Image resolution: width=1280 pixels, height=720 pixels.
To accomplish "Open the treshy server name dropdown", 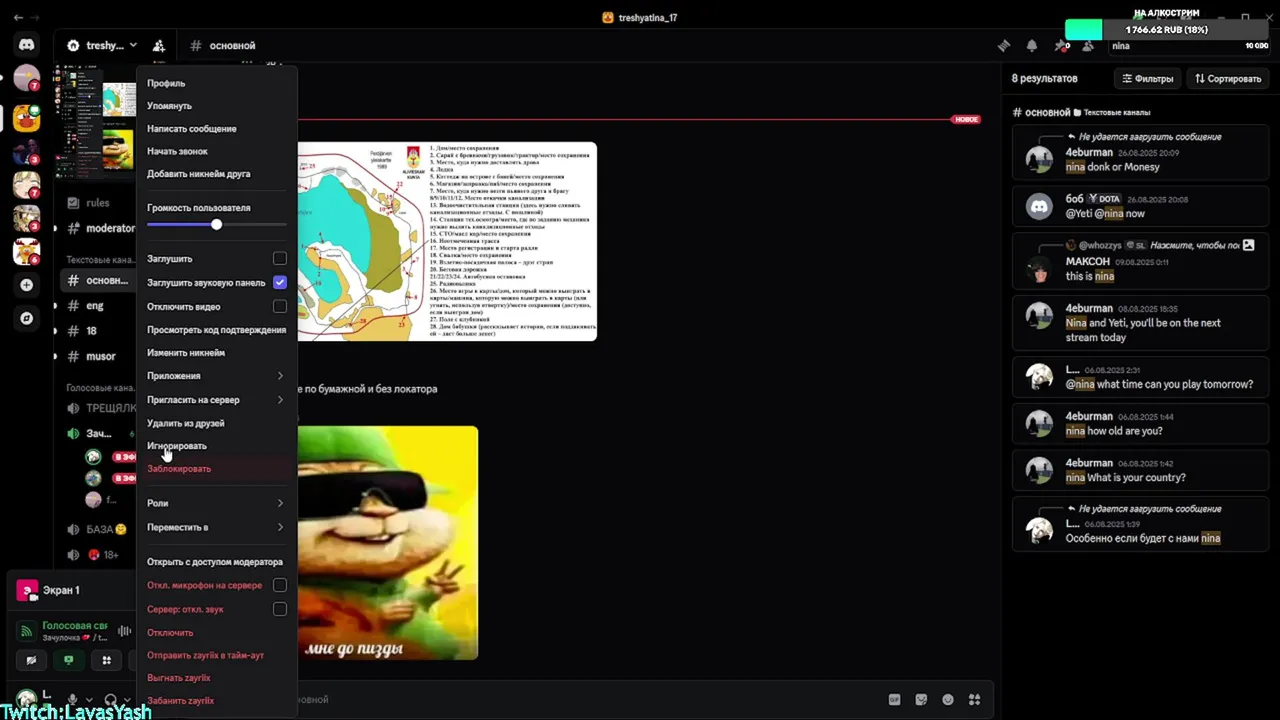I will pos(102,46).
